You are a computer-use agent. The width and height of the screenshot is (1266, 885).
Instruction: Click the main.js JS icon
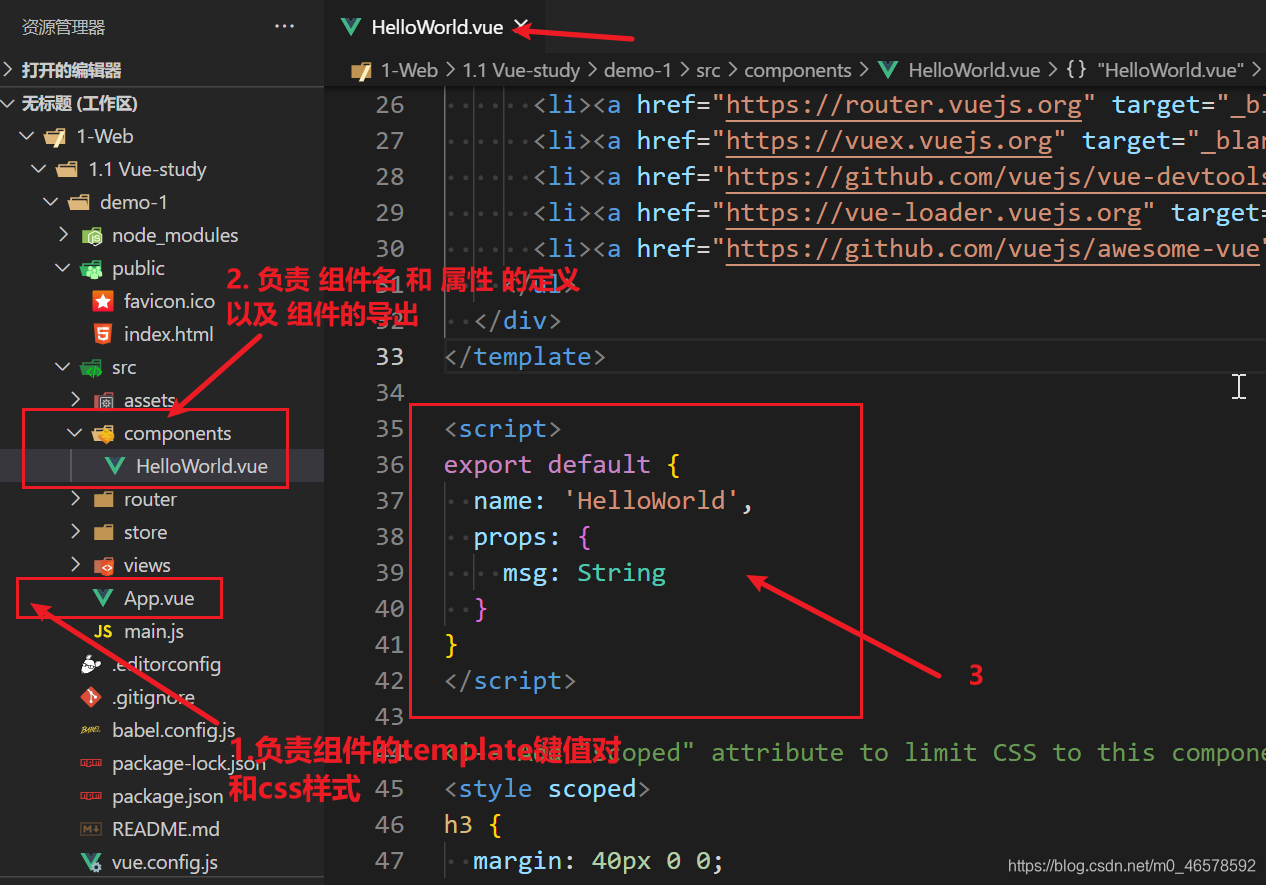pyautogui.click(x=103, y=631)
